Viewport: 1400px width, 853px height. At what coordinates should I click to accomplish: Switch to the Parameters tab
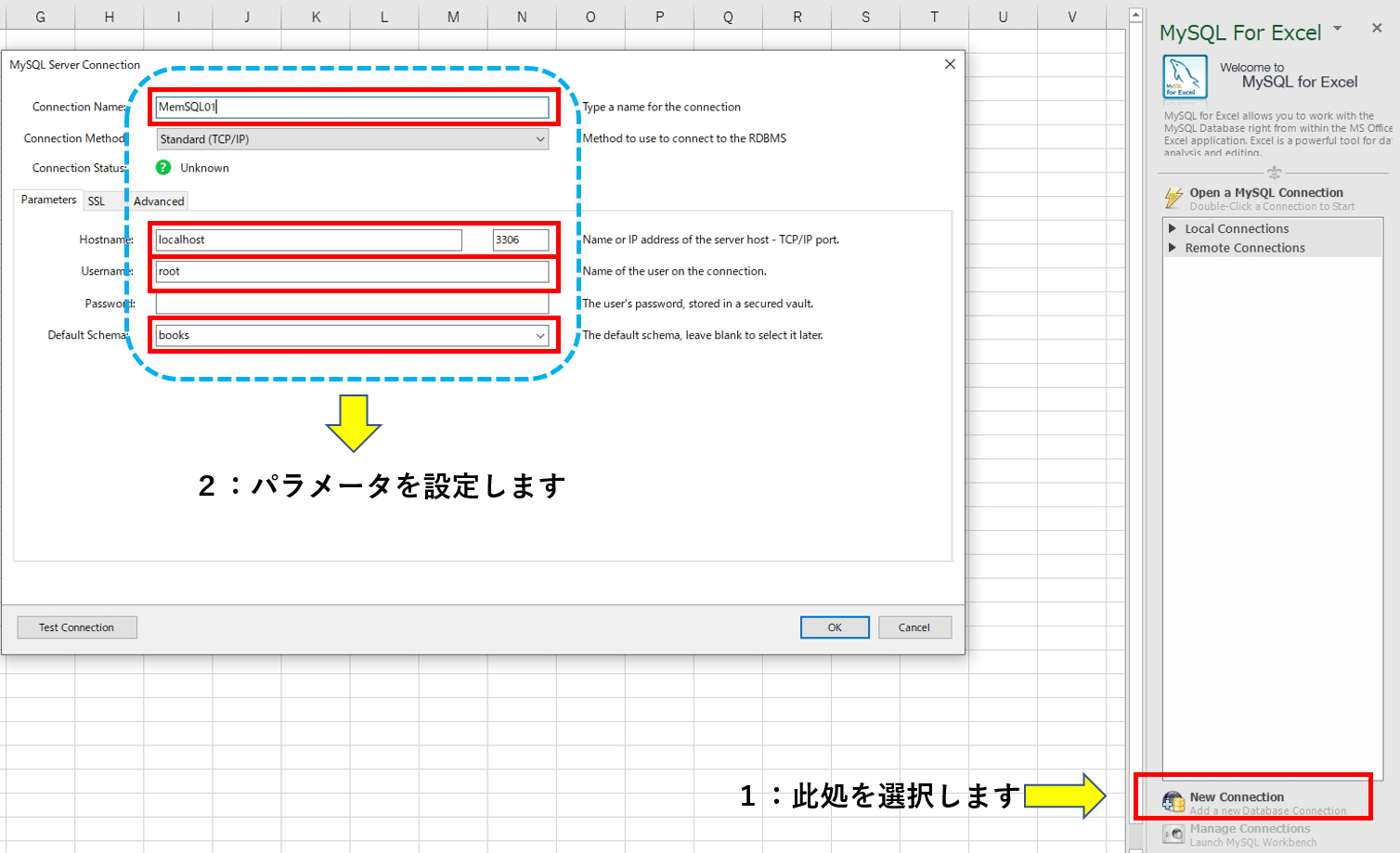pos(48,200)
